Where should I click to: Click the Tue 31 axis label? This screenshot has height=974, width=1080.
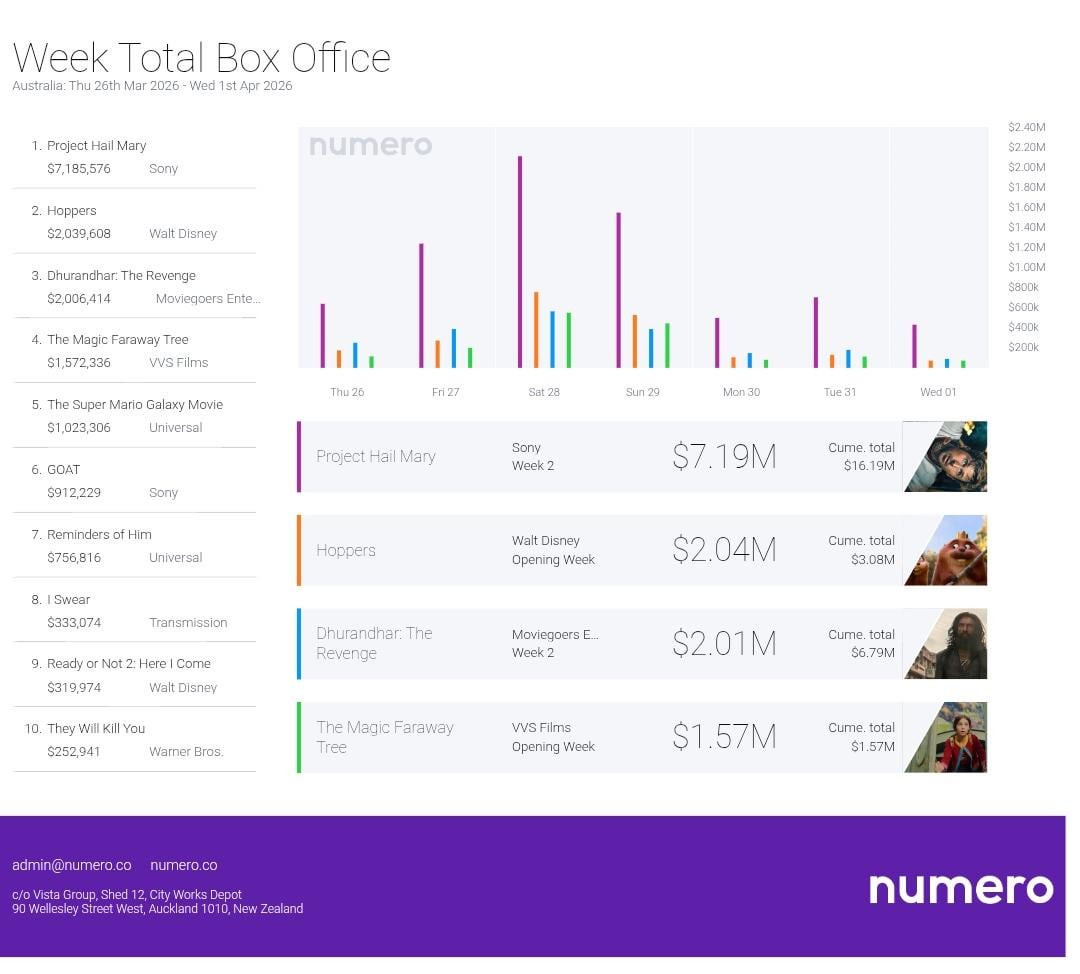coord(839,392)
